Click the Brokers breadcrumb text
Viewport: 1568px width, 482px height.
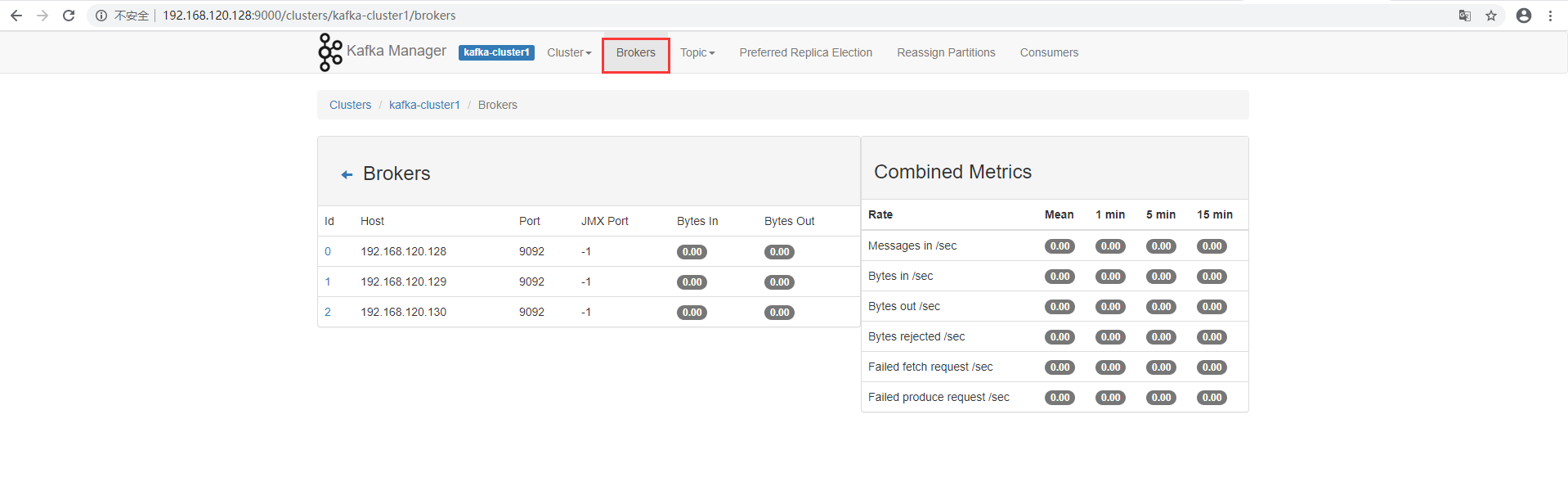pos(498,105)
